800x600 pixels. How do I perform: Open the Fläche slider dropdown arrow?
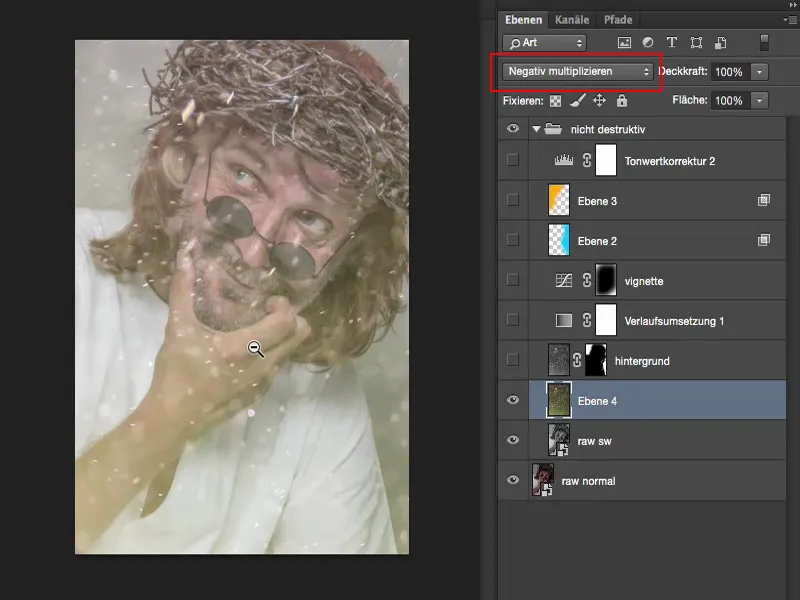(759, 101)
